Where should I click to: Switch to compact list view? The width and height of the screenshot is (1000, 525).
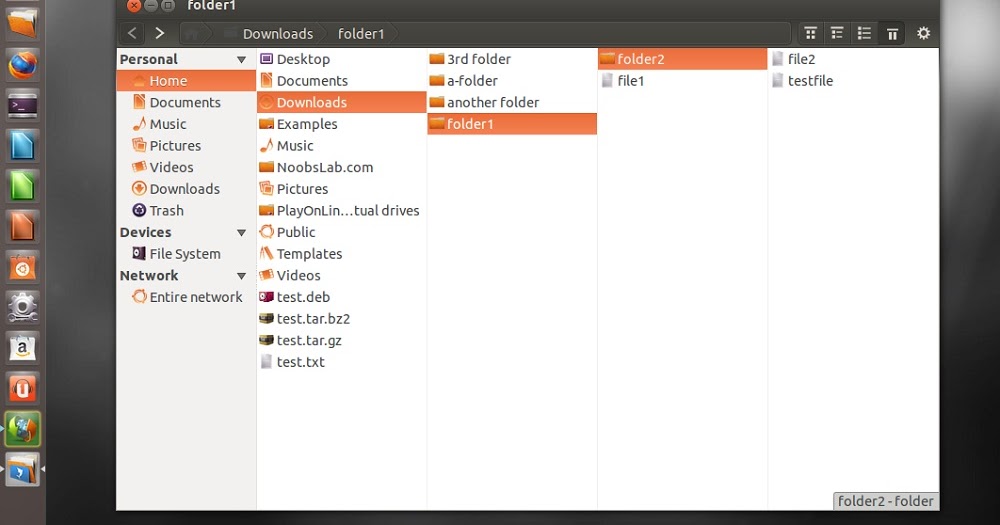click(864, 33)
